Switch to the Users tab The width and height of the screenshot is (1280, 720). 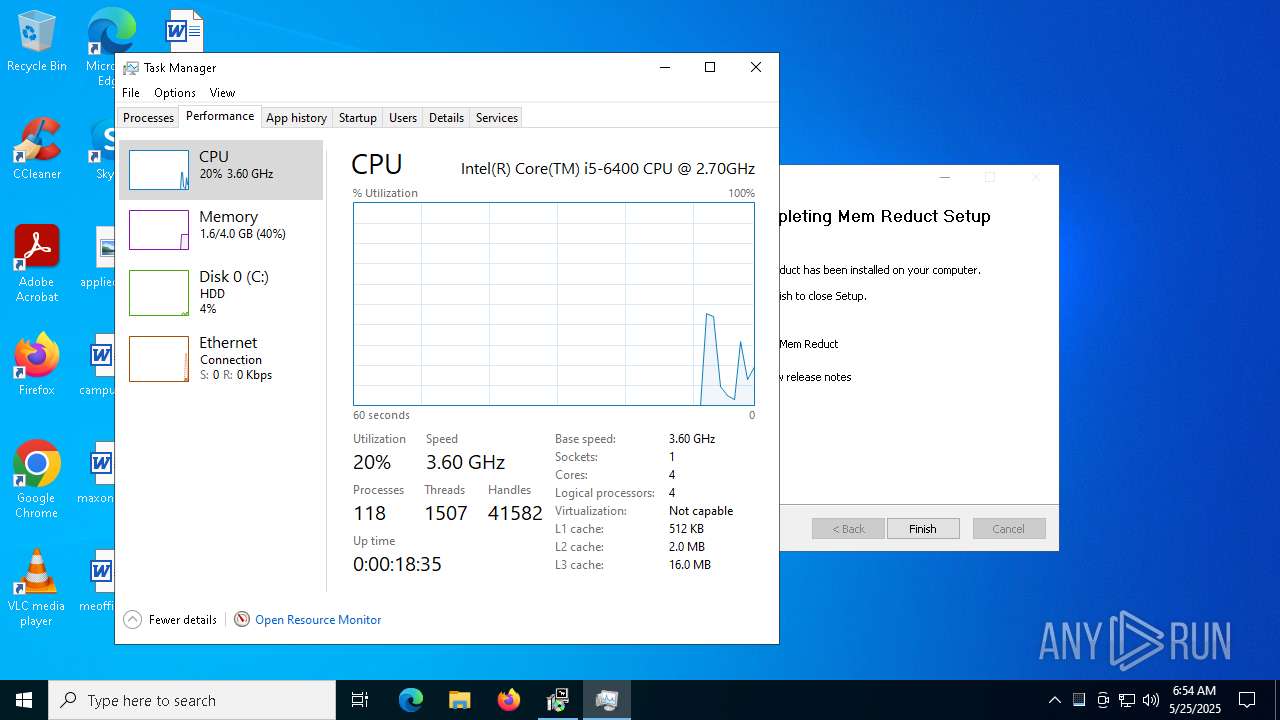pyautogui.click(x=403, y=118)
